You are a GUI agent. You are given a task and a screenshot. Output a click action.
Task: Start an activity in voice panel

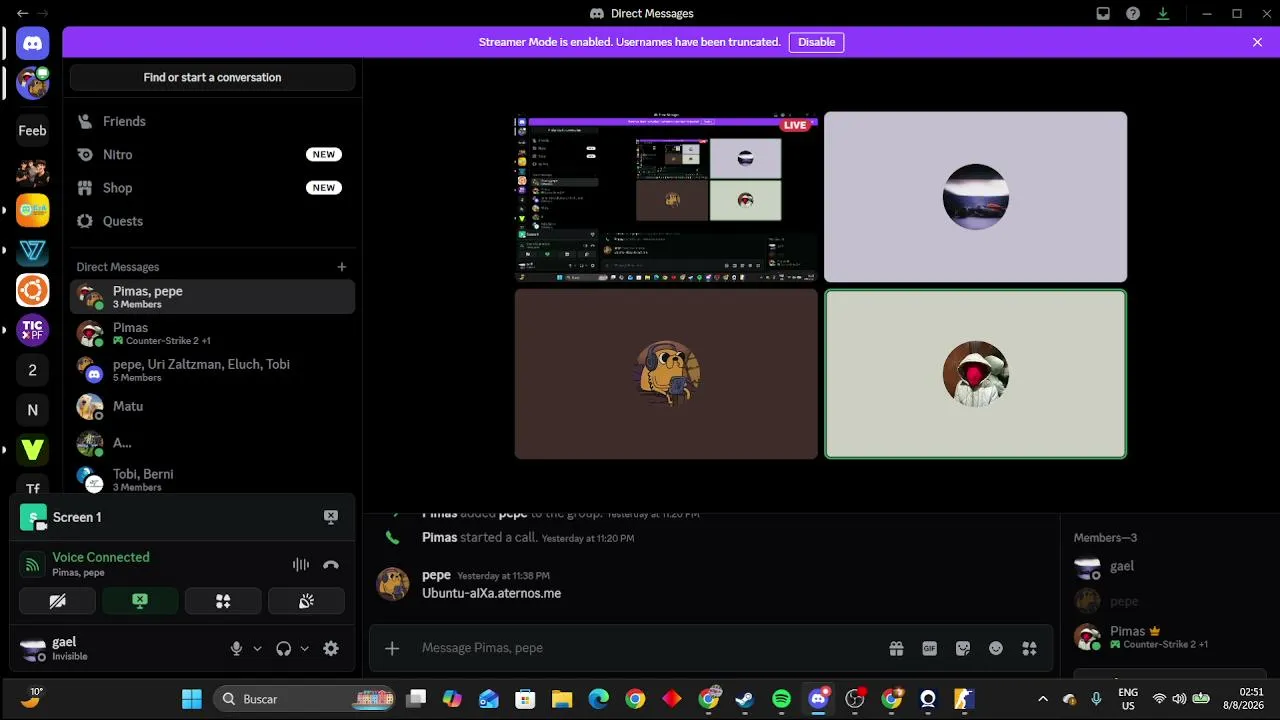(223, 601)
